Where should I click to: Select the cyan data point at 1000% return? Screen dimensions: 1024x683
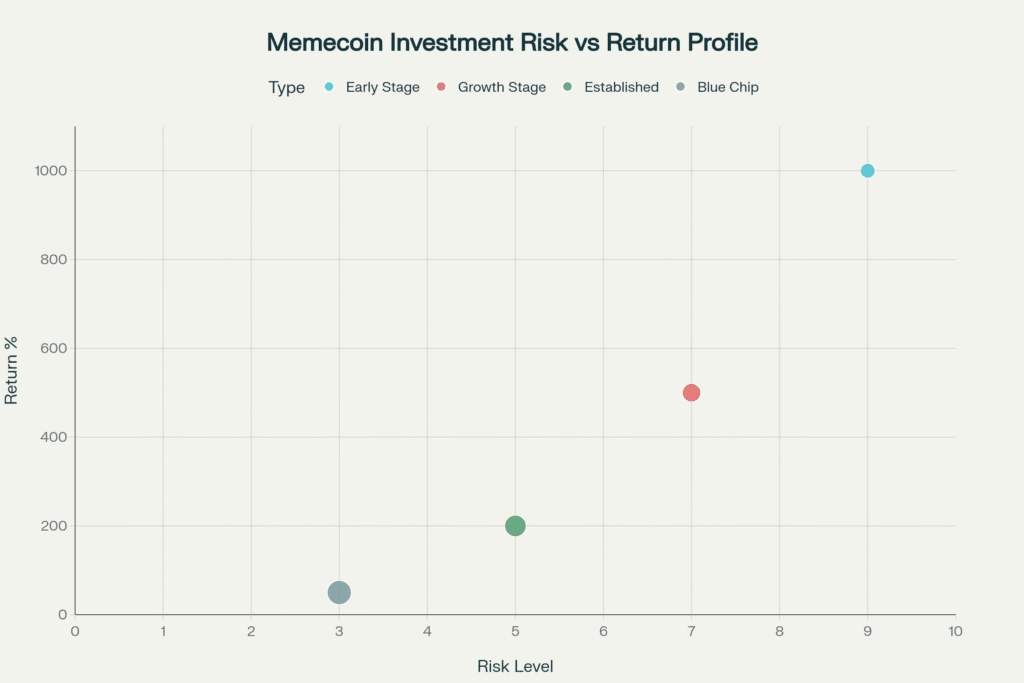coord(867,171)
